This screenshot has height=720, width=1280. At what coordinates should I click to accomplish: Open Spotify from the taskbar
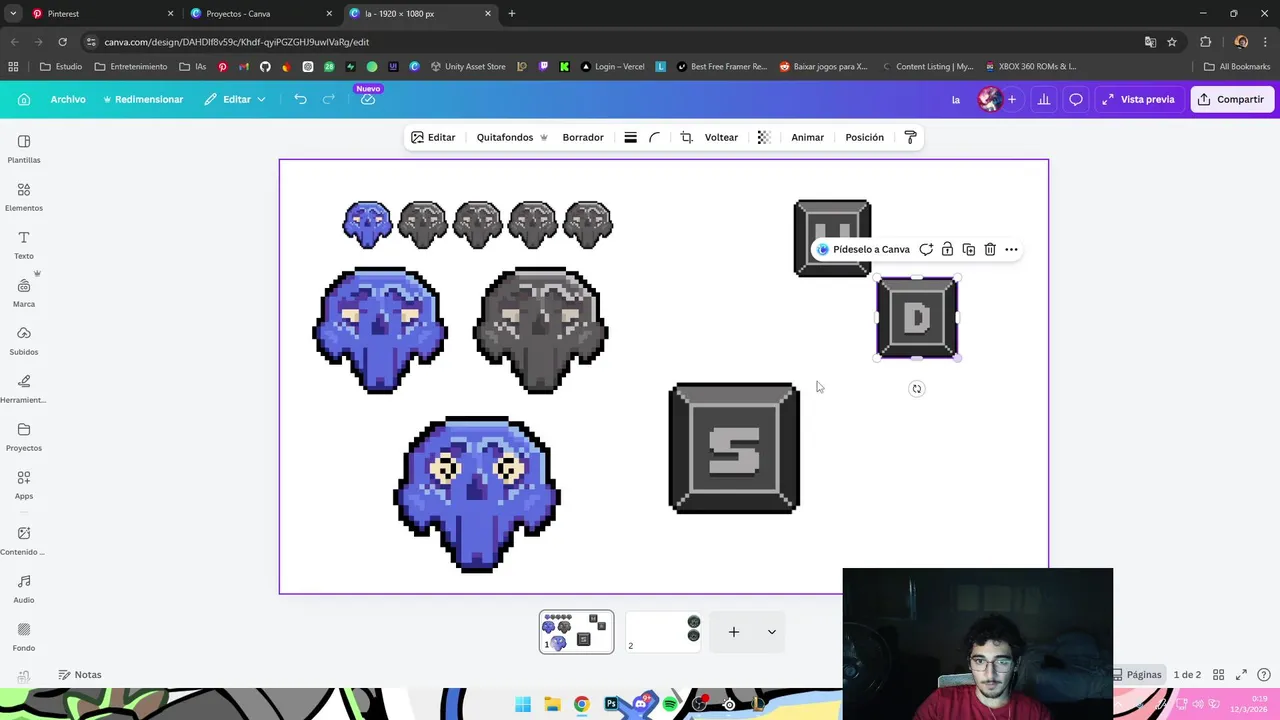pyautogui.click(x=670, y=704)
